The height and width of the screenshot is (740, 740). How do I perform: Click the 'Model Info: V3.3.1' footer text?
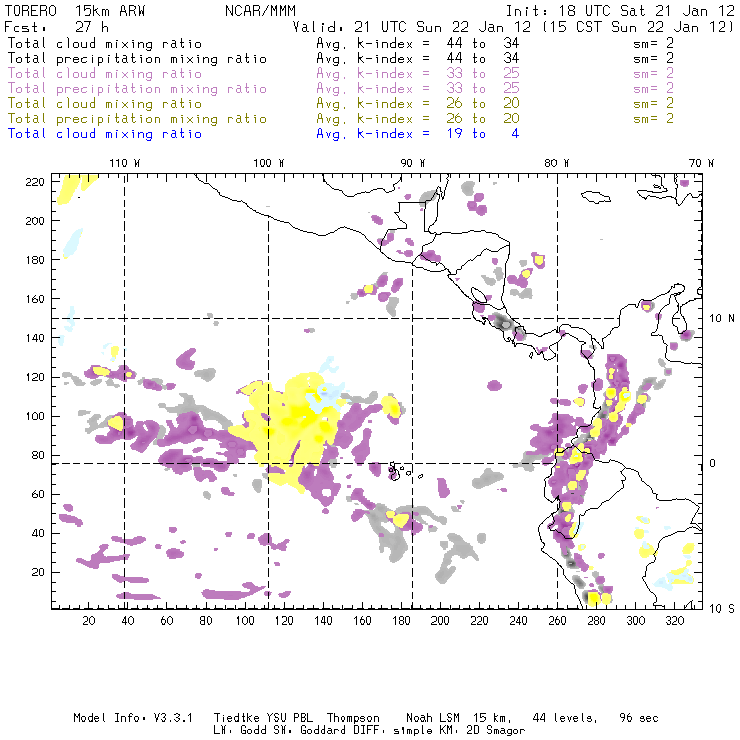click(133, 718)
